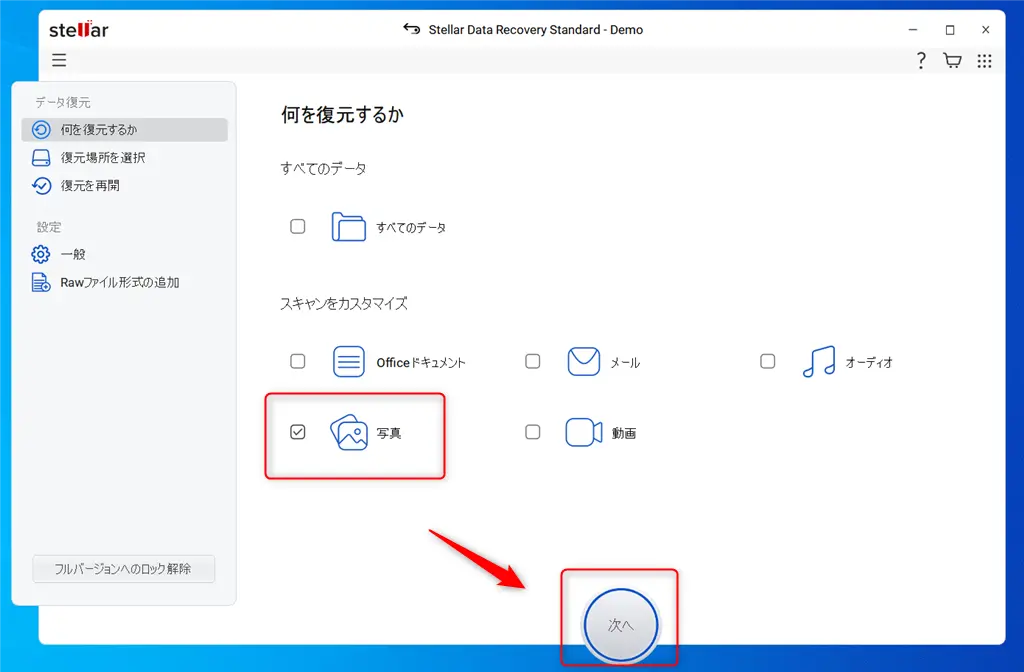1024x672 pixels.
Task: Click the back arrow next to the title
Action: click(x=412, y=30)
